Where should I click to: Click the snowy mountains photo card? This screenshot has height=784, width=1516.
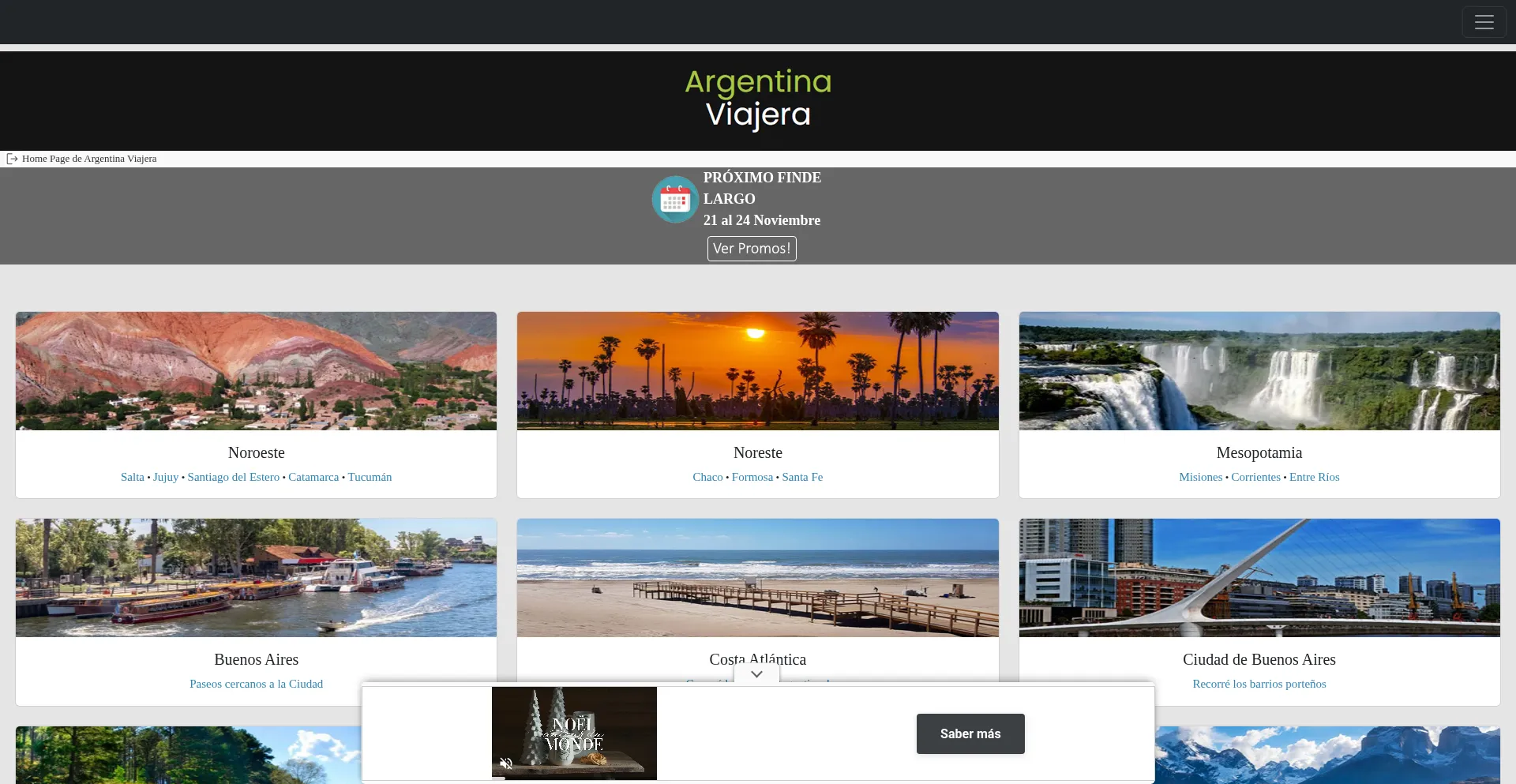[1327, 755]
